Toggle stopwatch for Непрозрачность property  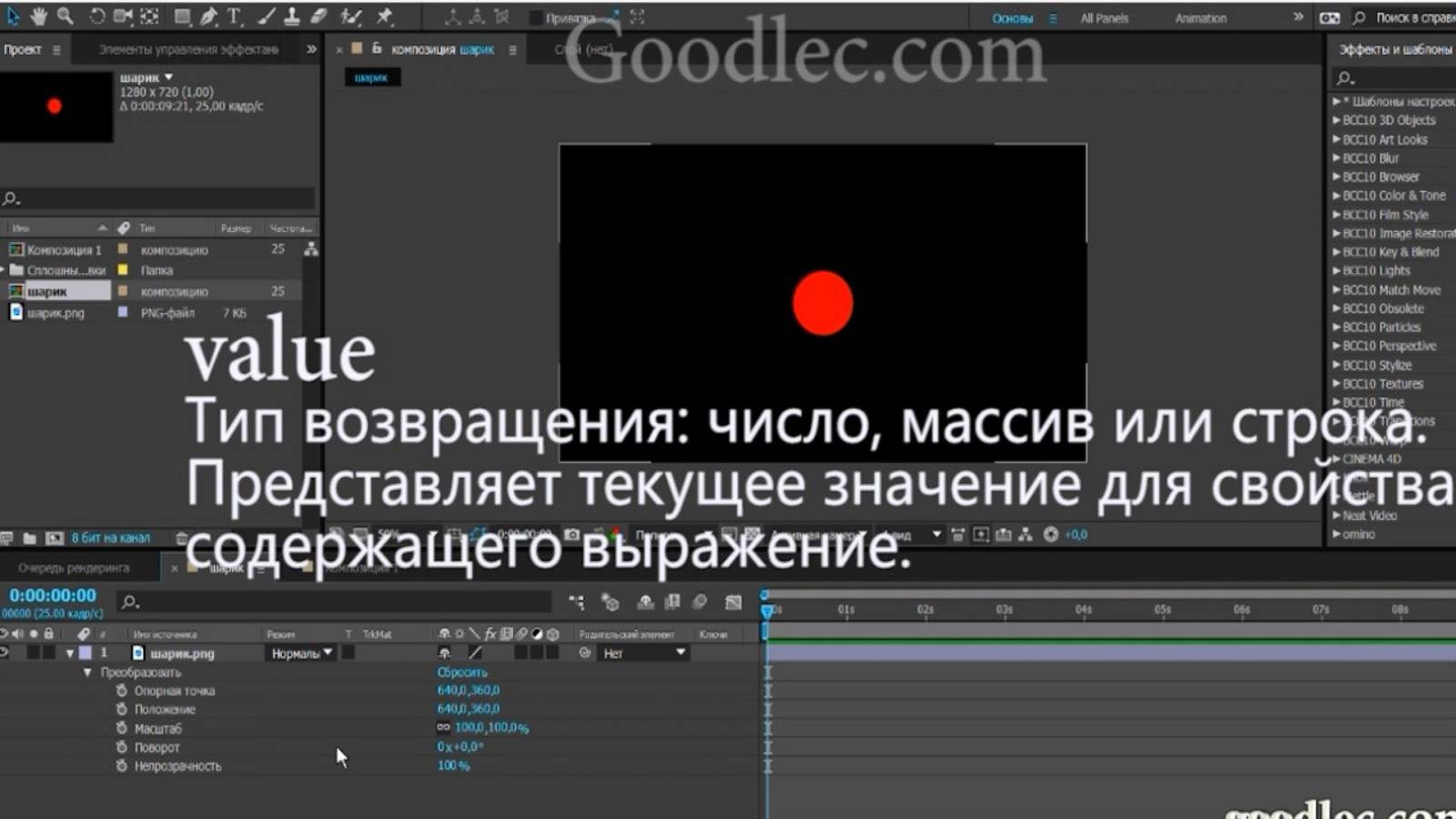coord(121,766)
